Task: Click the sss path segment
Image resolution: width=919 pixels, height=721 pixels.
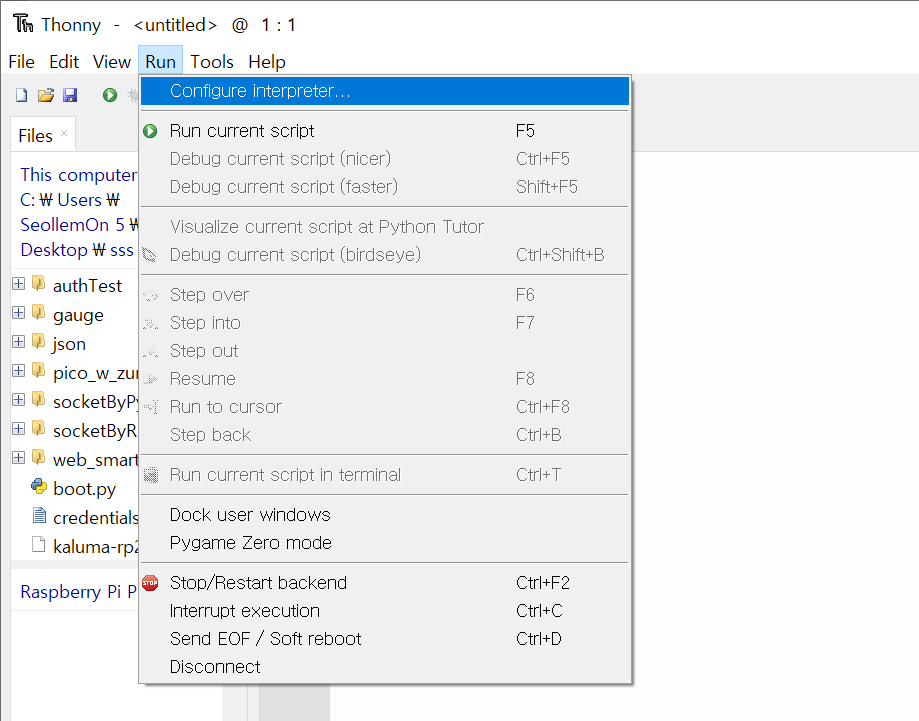Action: 122,250
